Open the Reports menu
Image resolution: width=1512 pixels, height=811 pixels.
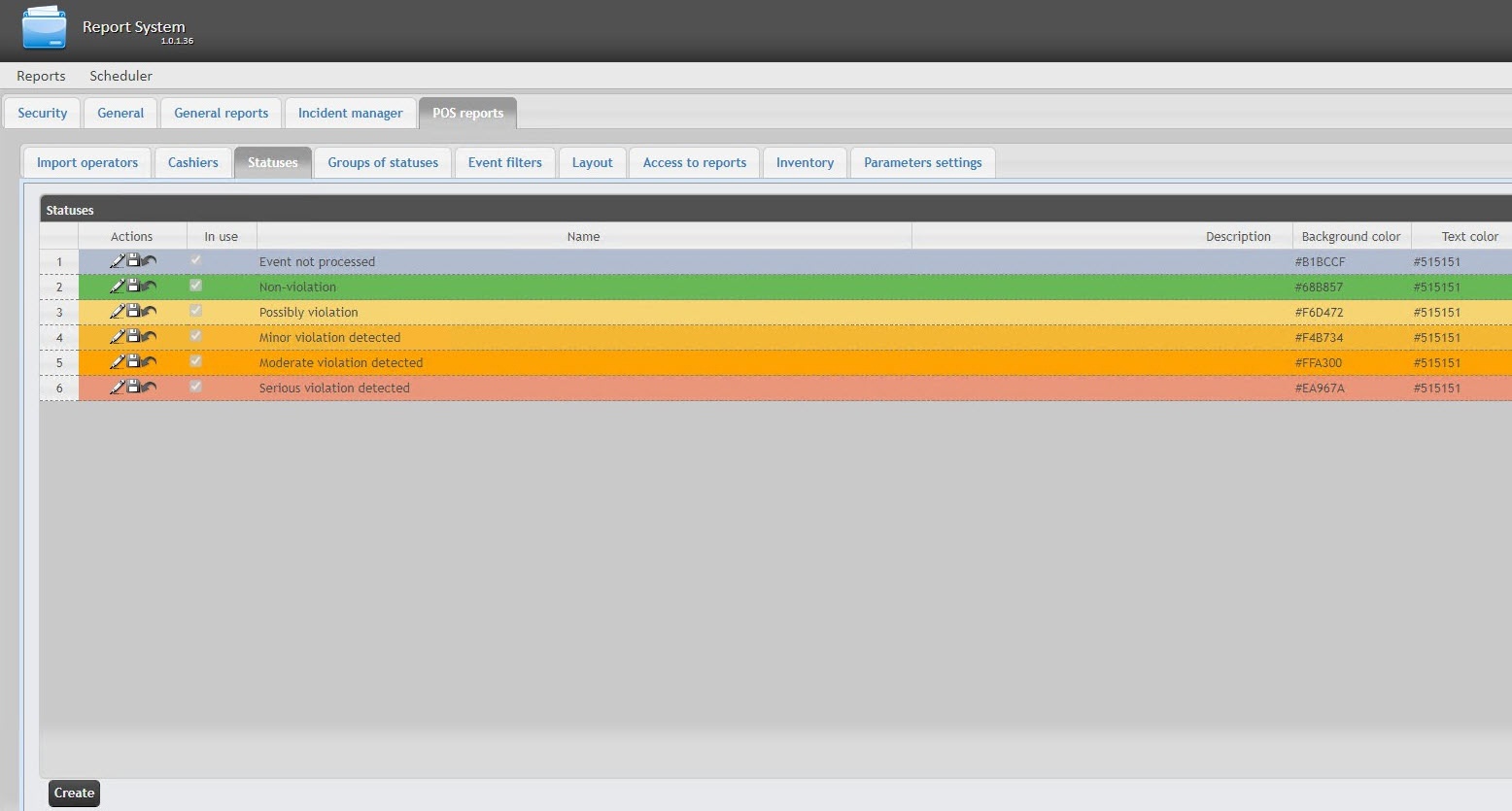(x=41, y=76)
